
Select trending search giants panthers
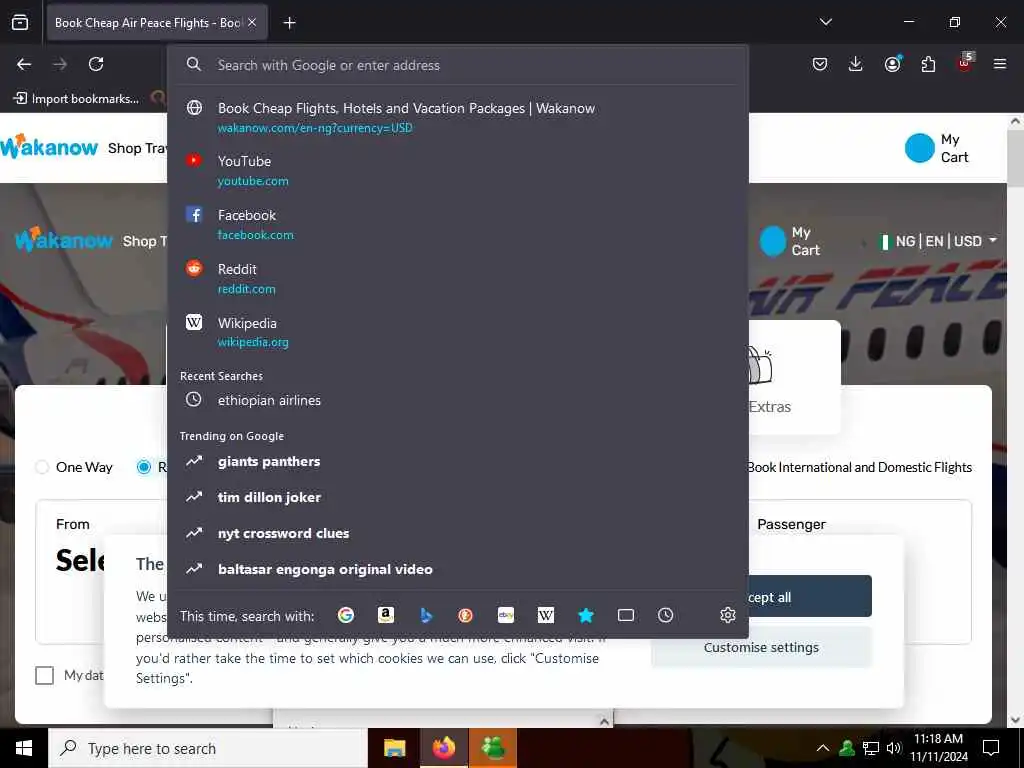(x=458, y=462)
